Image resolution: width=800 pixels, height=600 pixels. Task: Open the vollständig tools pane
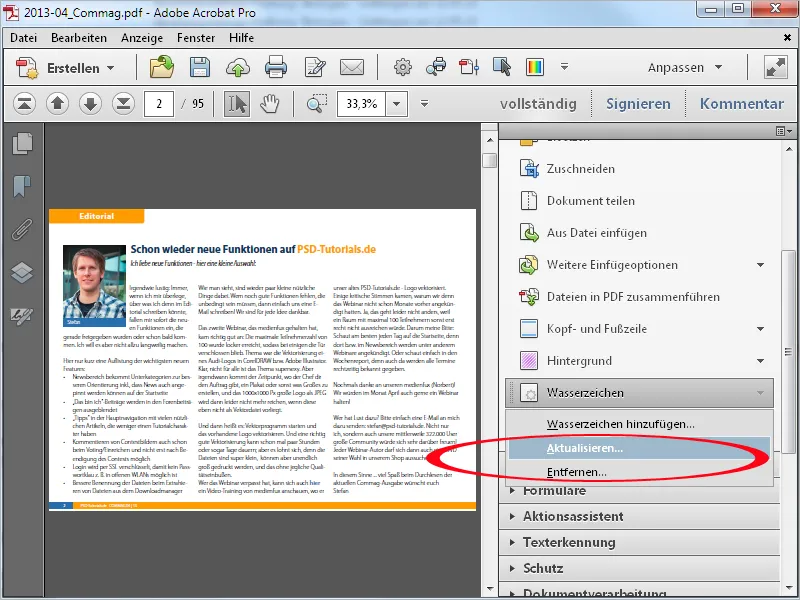pos(538,104)
